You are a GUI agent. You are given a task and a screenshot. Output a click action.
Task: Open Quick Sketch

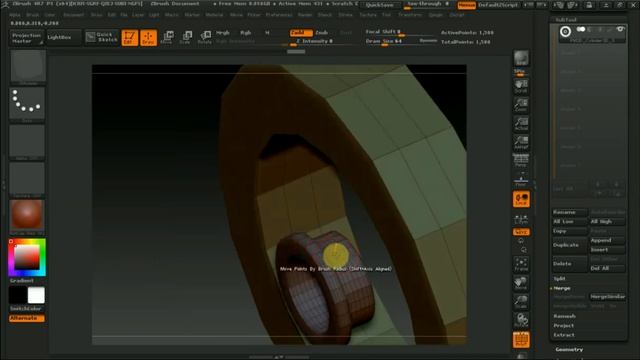coord(102,37)
